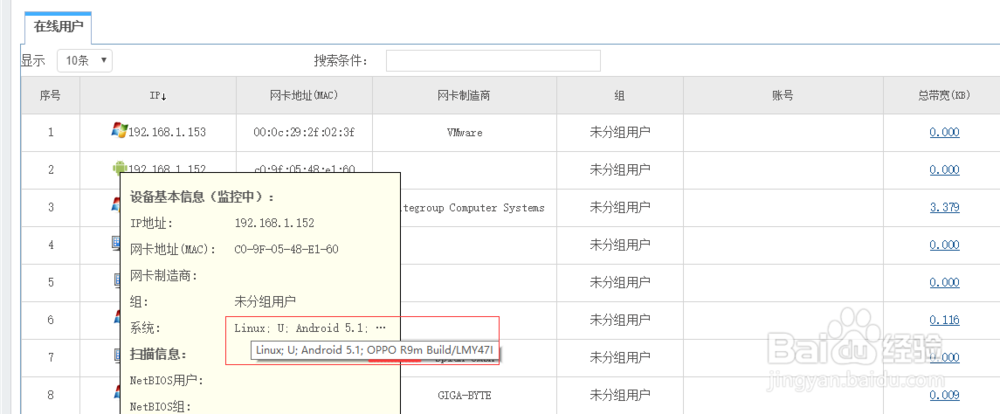Open bandwidth link 3.379
This screenshot has width=1000, height=414.
click(944, 207)
